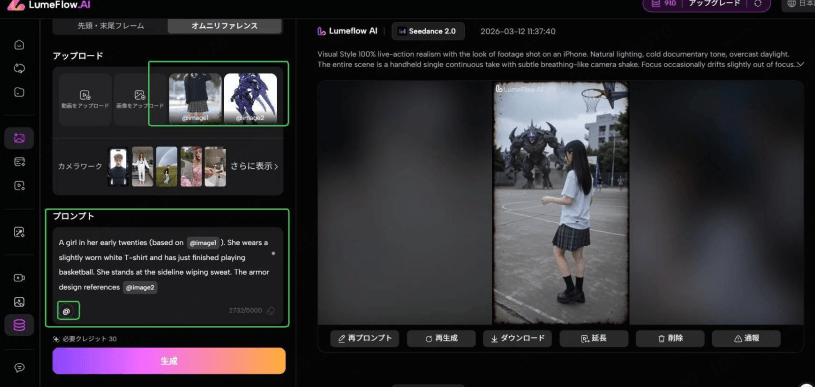
Task: Click the 再生成 button
Action: 441,338
